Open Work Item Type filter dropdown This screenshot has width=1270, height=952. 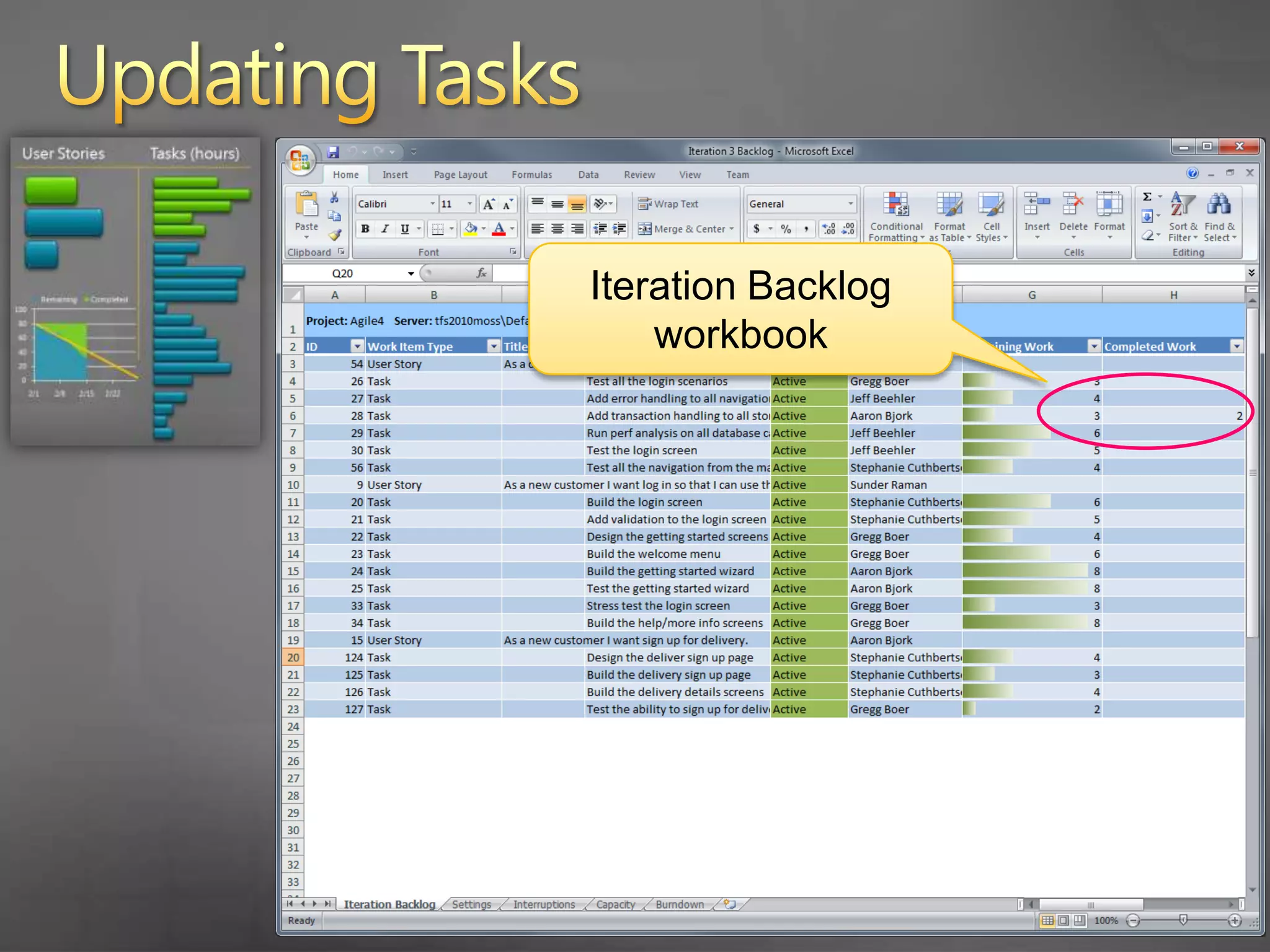coord(494,346)
